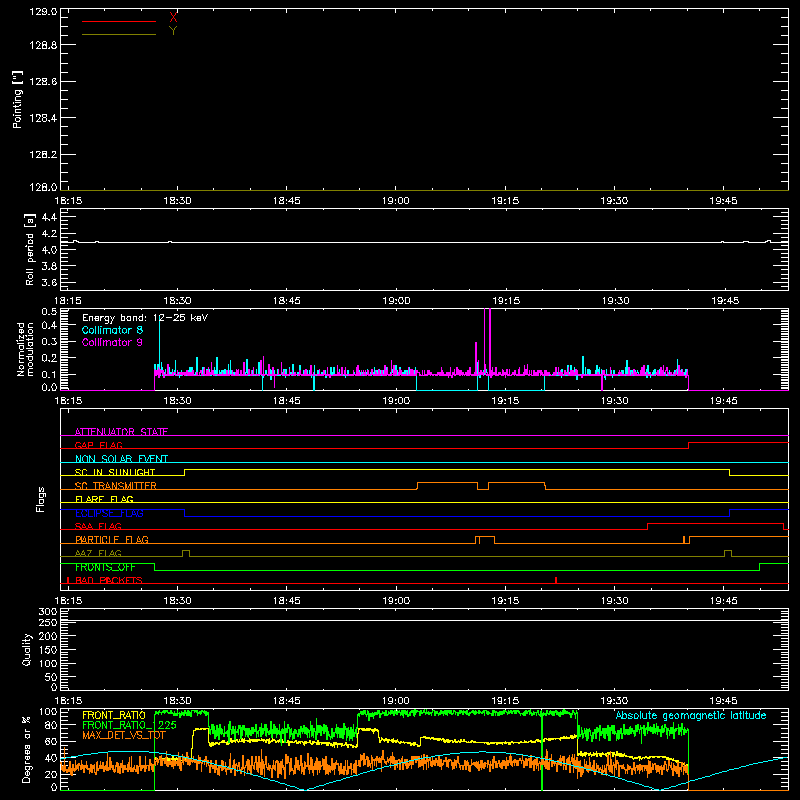Click the GAP_FLAG label
This screenshot has height=800, width=800.
pyautogui.click(x=98, y=445)
